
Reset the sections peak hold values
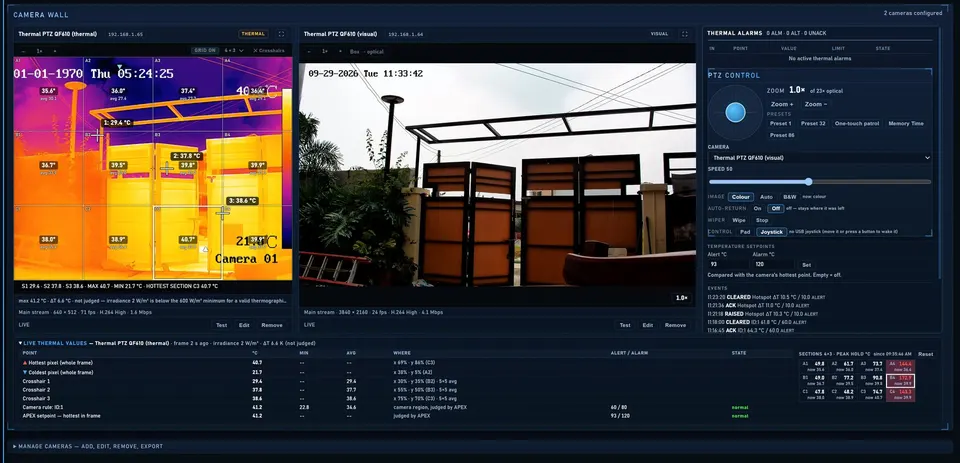[x=926, y=354]
